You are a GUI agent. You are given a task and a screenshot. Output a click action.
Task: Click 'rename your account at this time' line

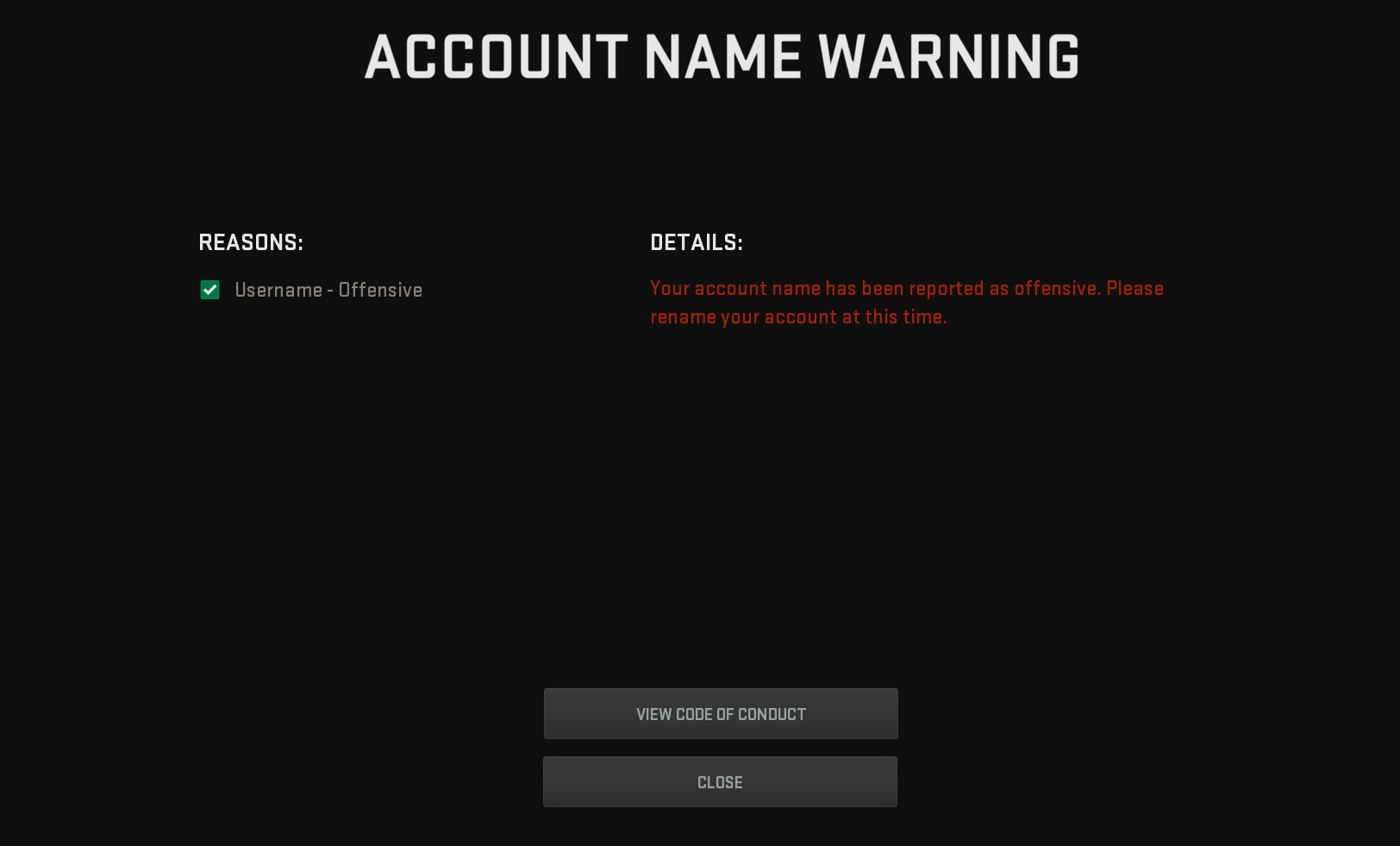pyautogui.click(x=798, y=317)
